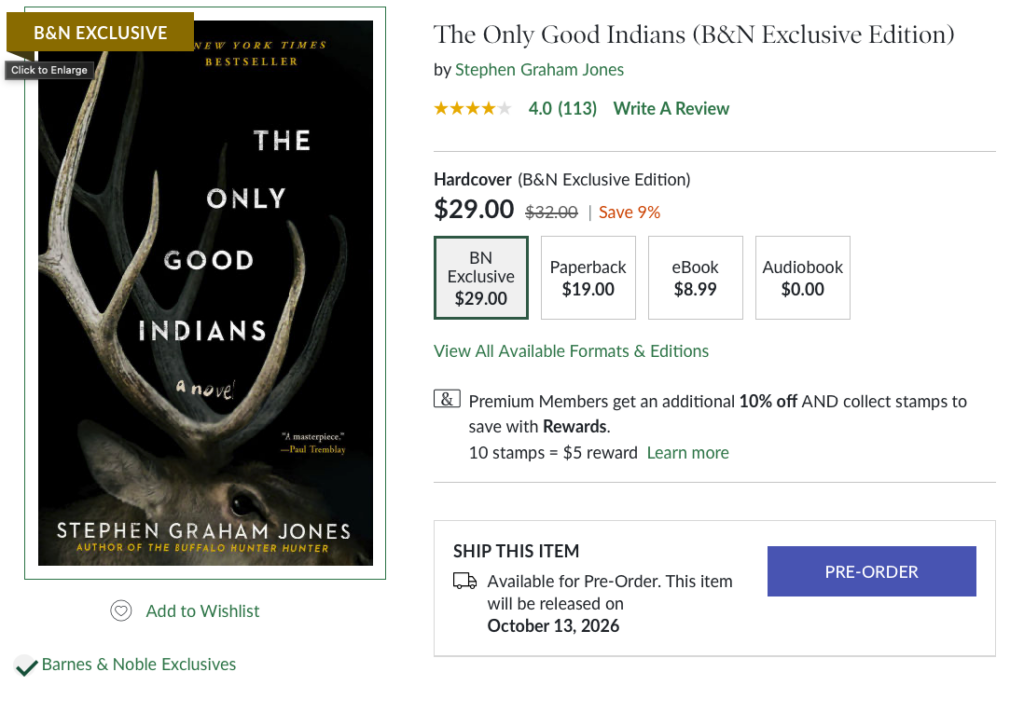Click Write A Review link
Screen dimensions: 1024x713
coord(671,108)
